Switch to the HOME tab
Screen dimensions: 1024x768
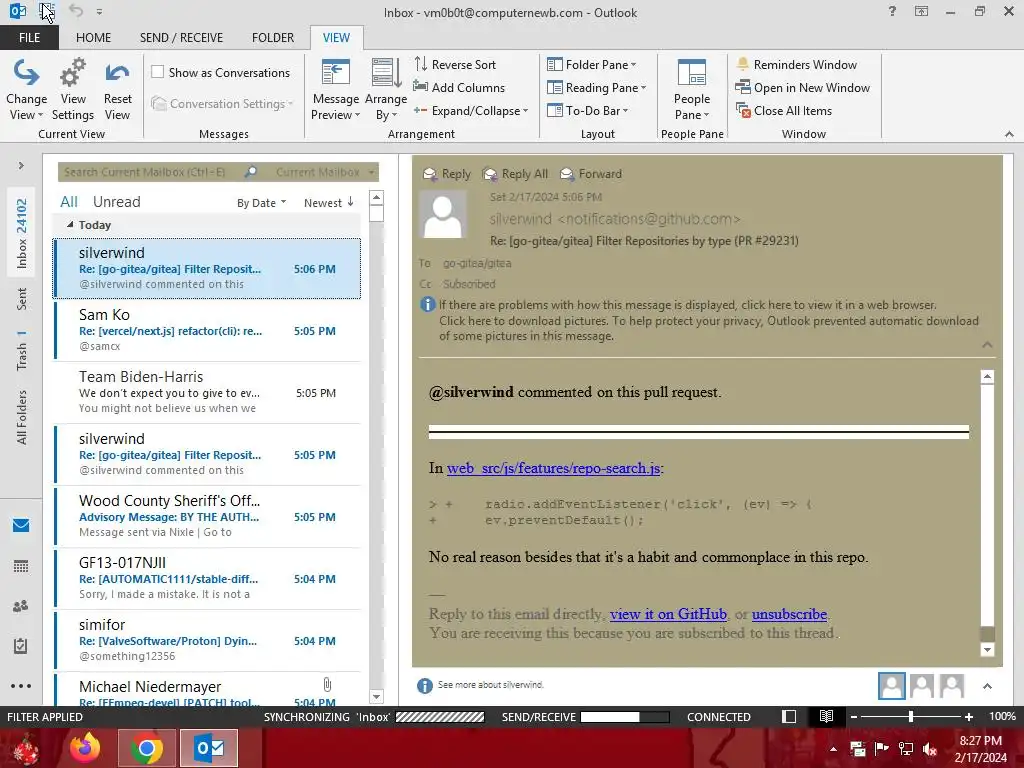(x=93, y=37)
